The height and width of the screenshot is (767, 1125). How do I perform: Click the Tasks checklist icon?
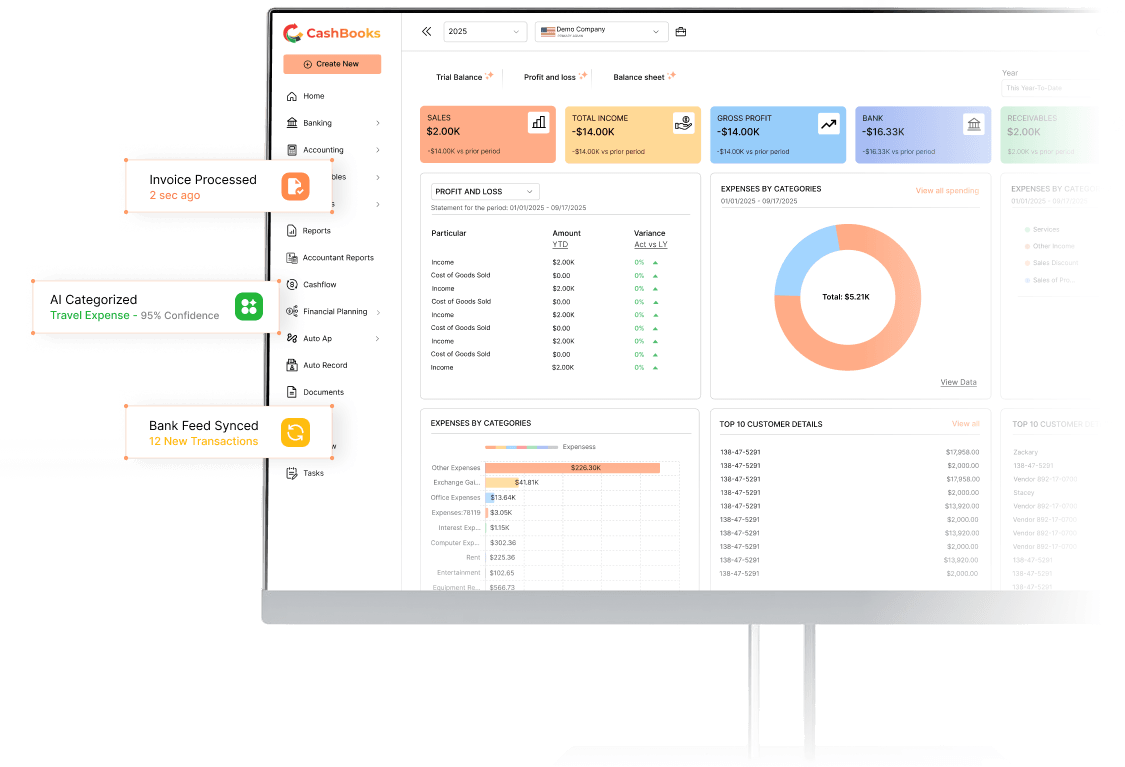coord(292,473)
